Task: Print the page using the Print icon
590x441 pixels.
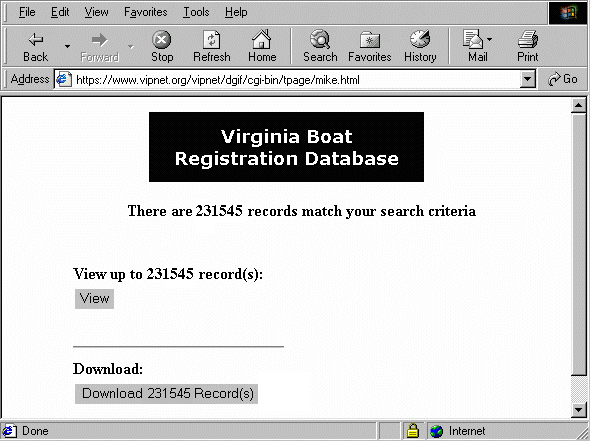Action: [528, 46]
